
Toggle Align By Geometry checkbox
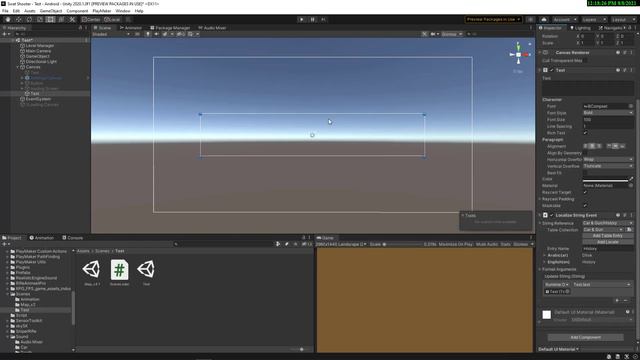tap(585, 153)
